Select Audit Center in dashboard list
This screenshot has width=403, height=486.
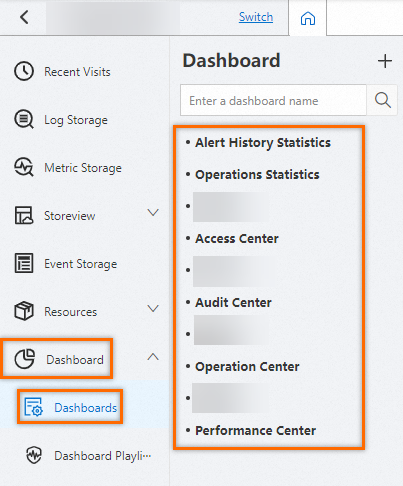pyautogui.click(x=233, y=303)
